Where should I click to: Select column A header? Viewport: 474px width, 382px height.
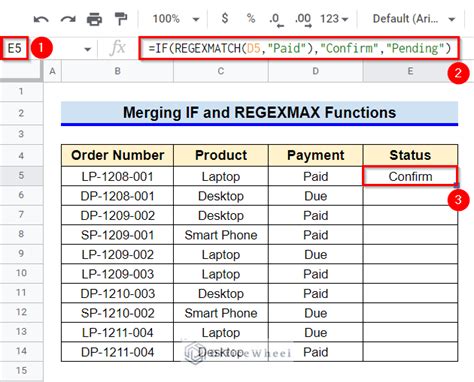52,71
